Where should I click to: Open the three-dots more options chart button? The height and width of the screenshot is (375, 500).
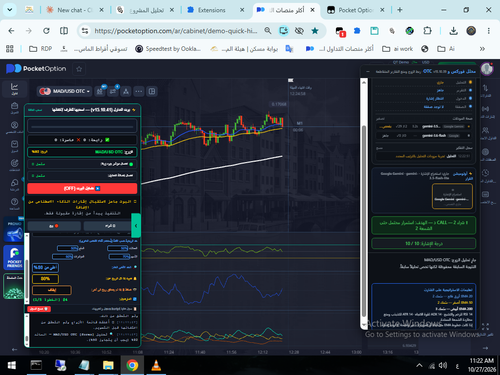pos(139,91)
